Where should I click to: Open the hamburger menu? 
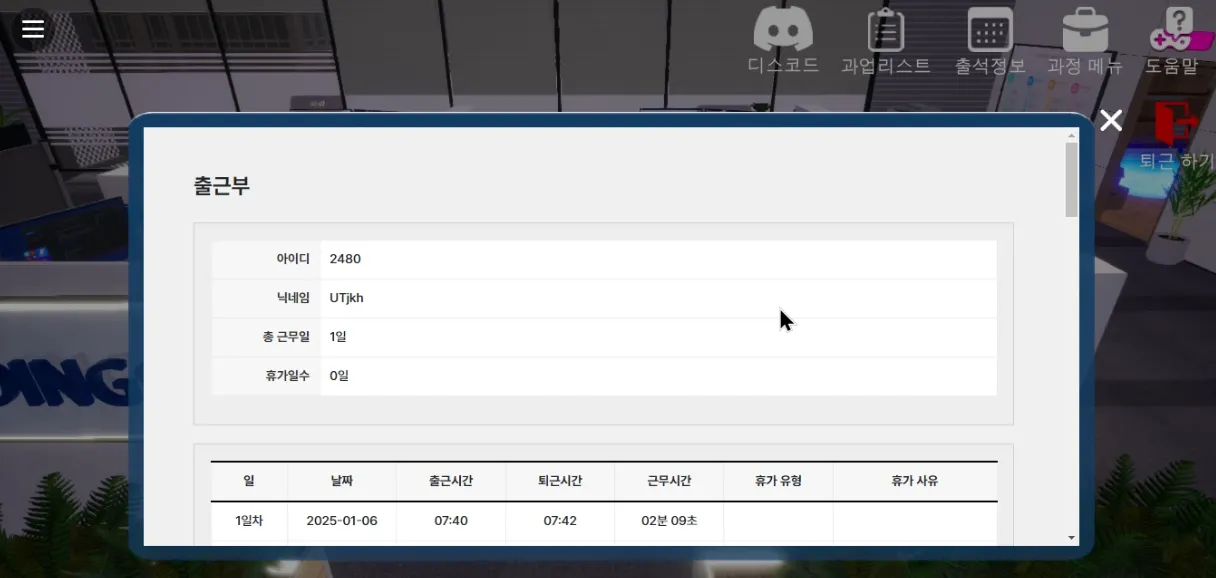33,29
